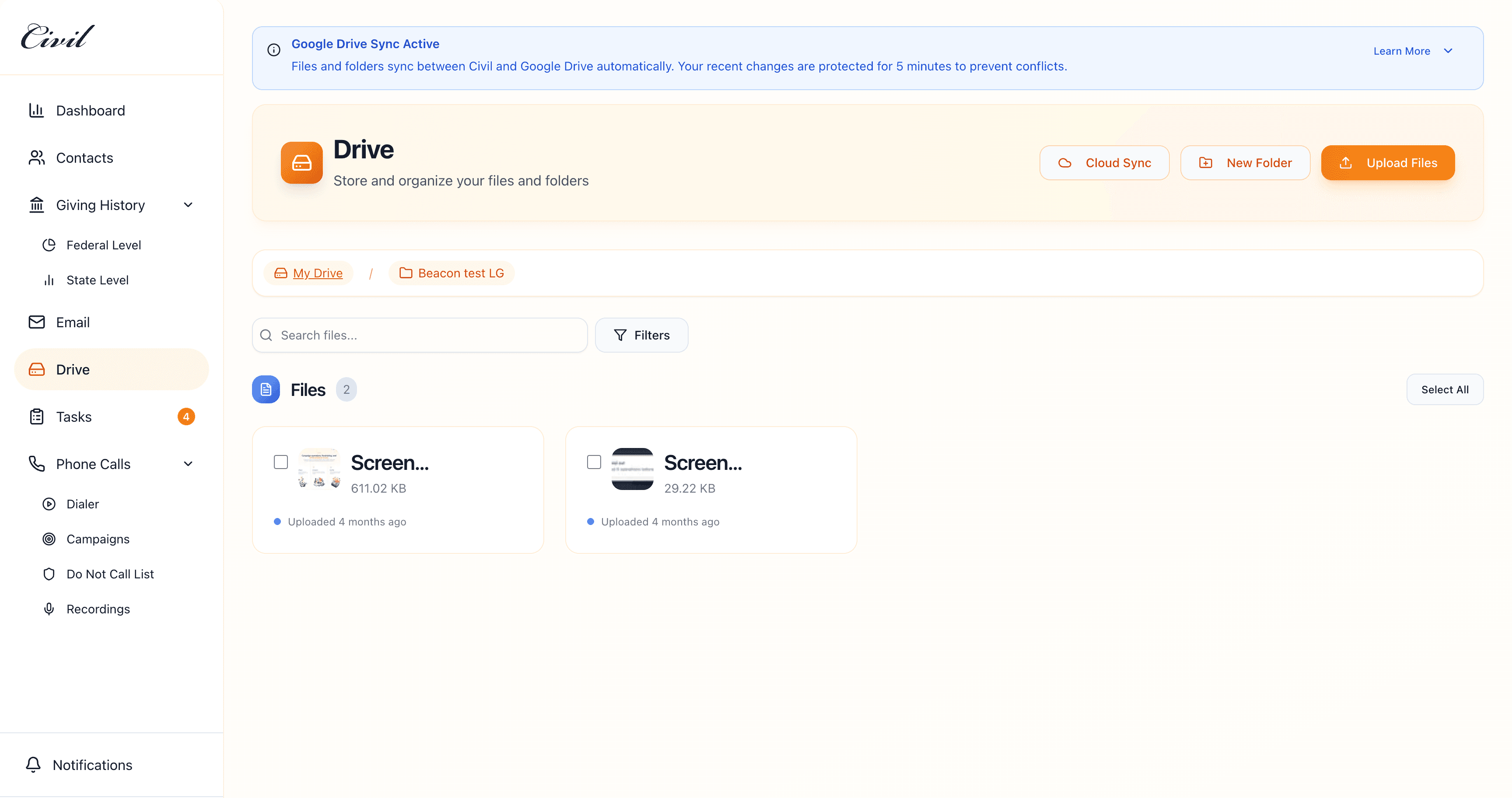
Task: Open the Filters button
Action: click(641, 335)
